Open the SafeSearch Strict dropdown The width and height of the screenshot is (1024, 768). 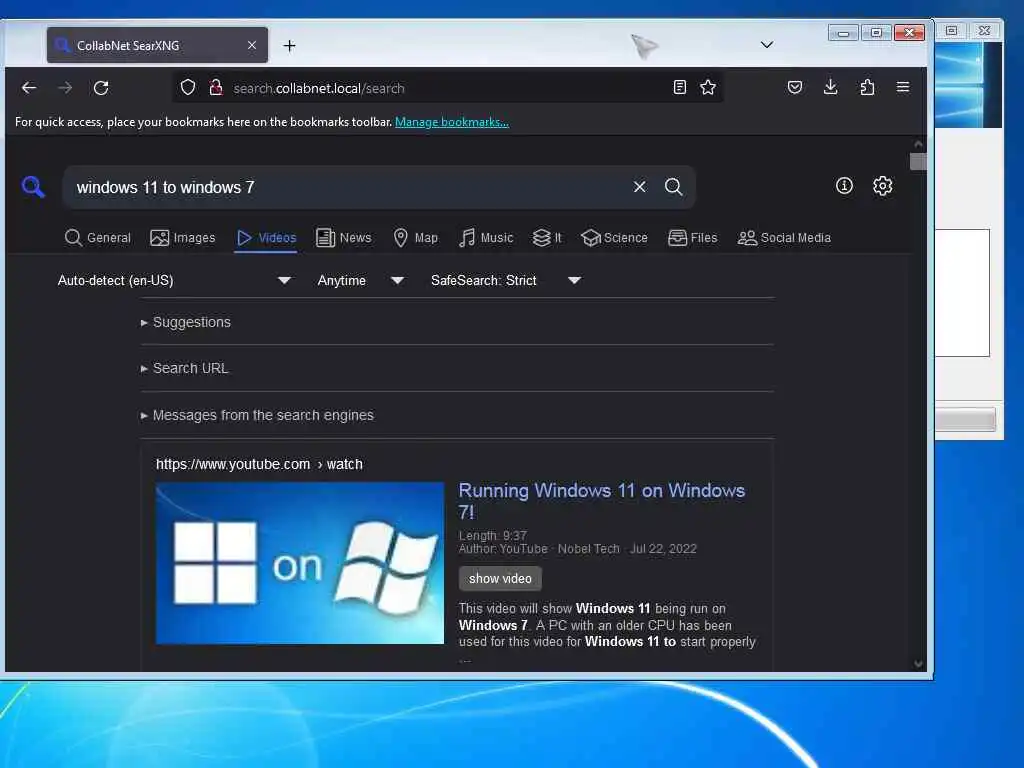coord(505,280)
